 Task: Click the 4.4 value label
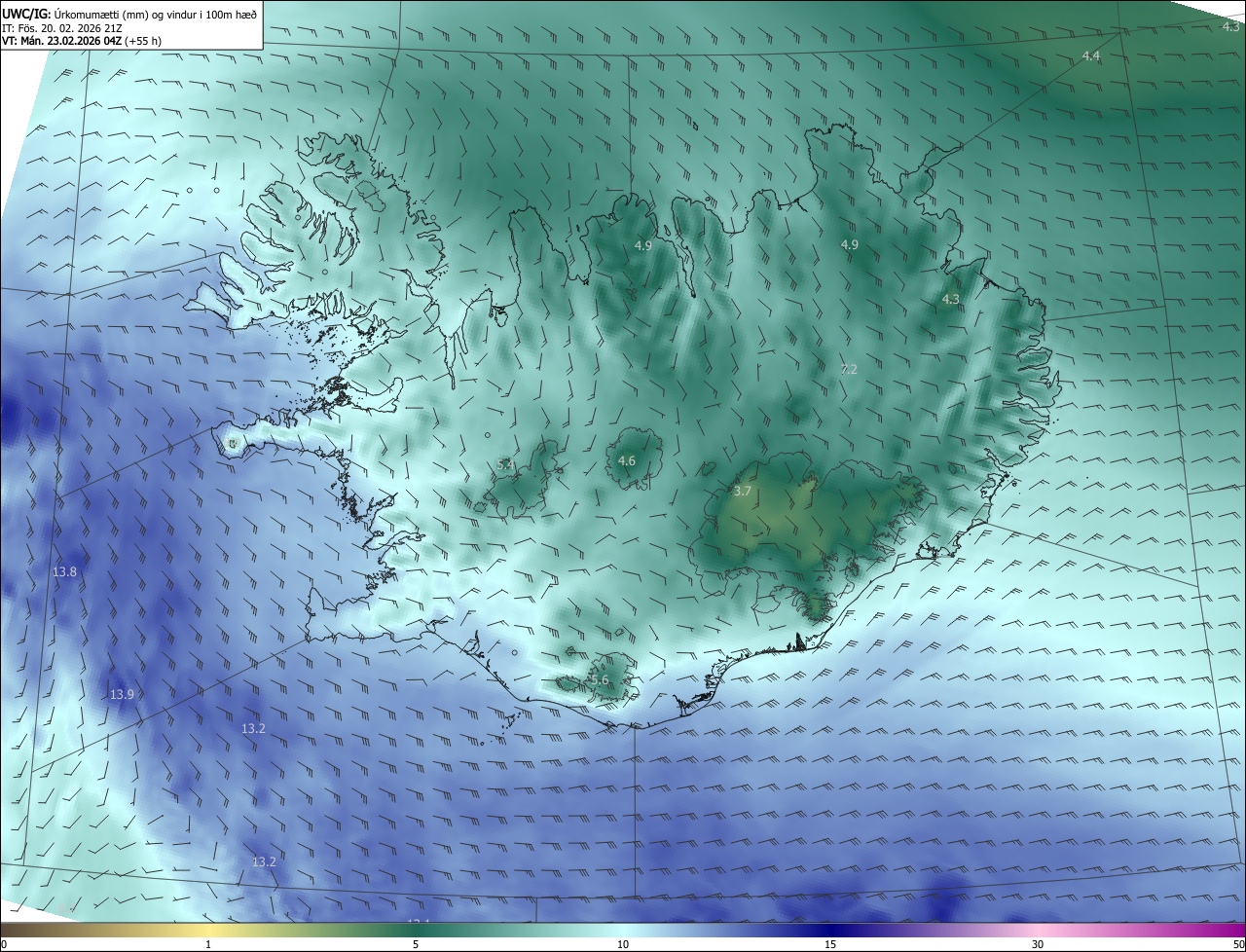pyautogui.click(x=1091, y=56)
